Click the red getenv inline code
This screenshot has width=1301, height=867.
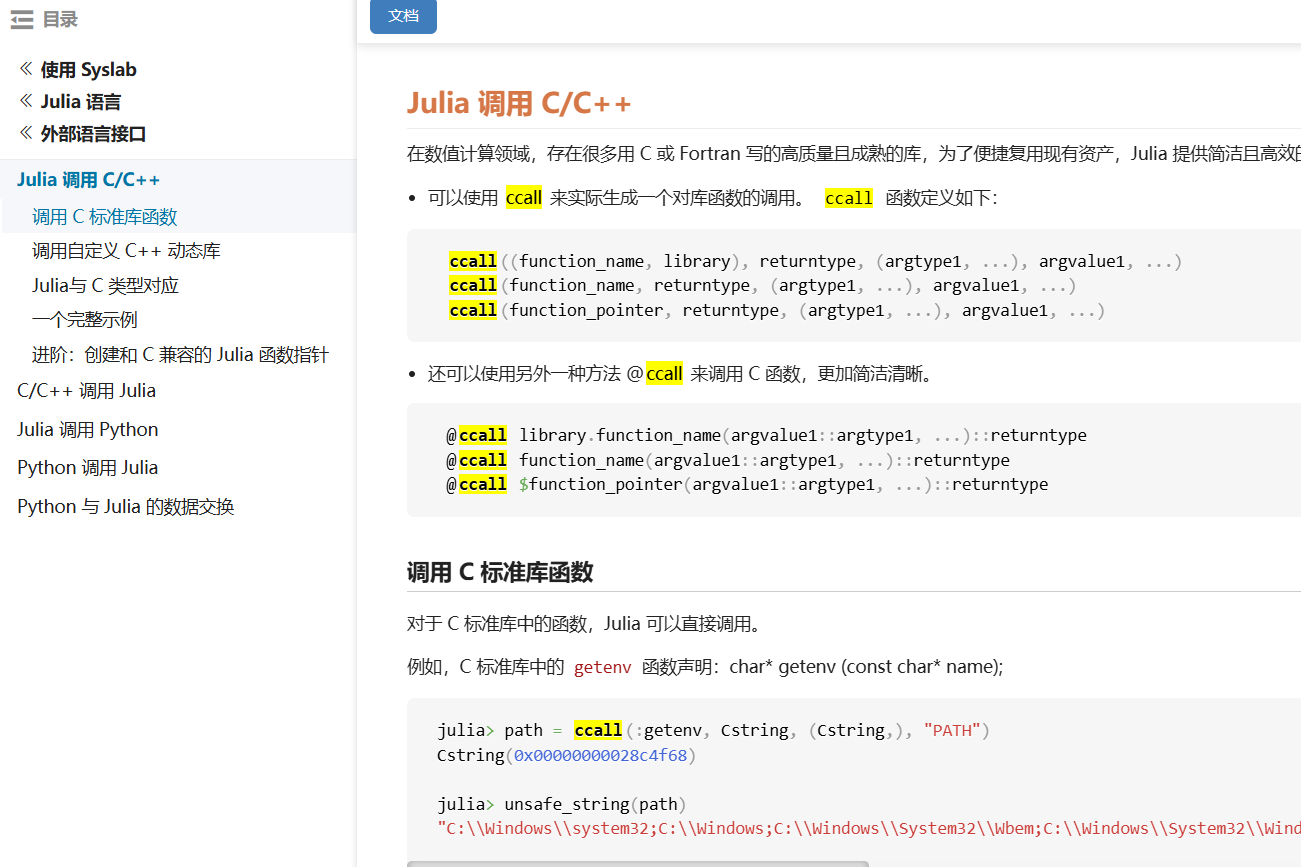click(602, 667)
